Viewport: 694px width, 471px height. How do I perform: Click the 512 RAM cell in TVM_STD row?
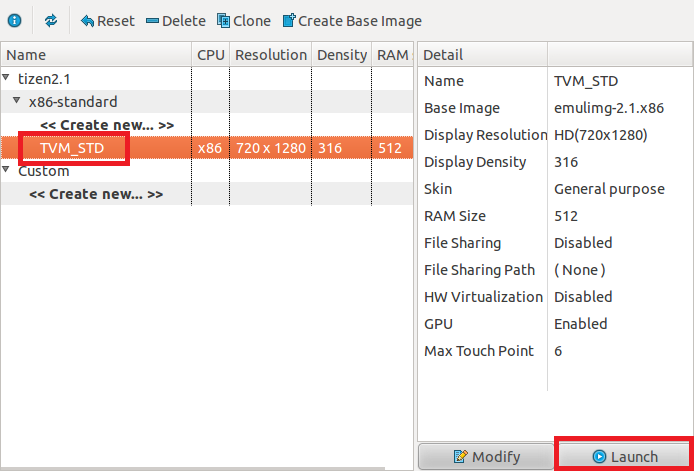pyautogui.click(x=390, y=148)
